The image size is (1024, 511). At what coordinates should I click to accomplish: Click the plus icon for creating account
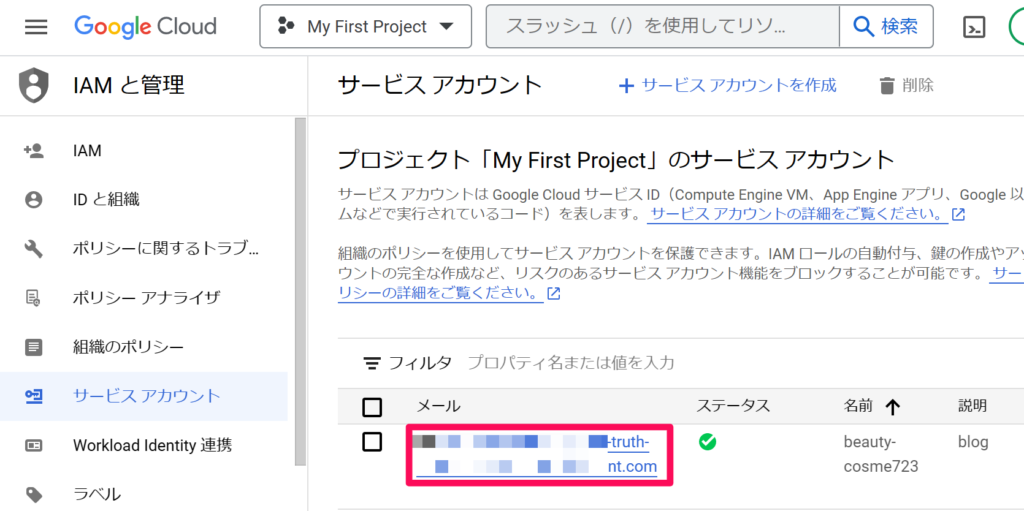pyautogui.click(x=626, y=86)
